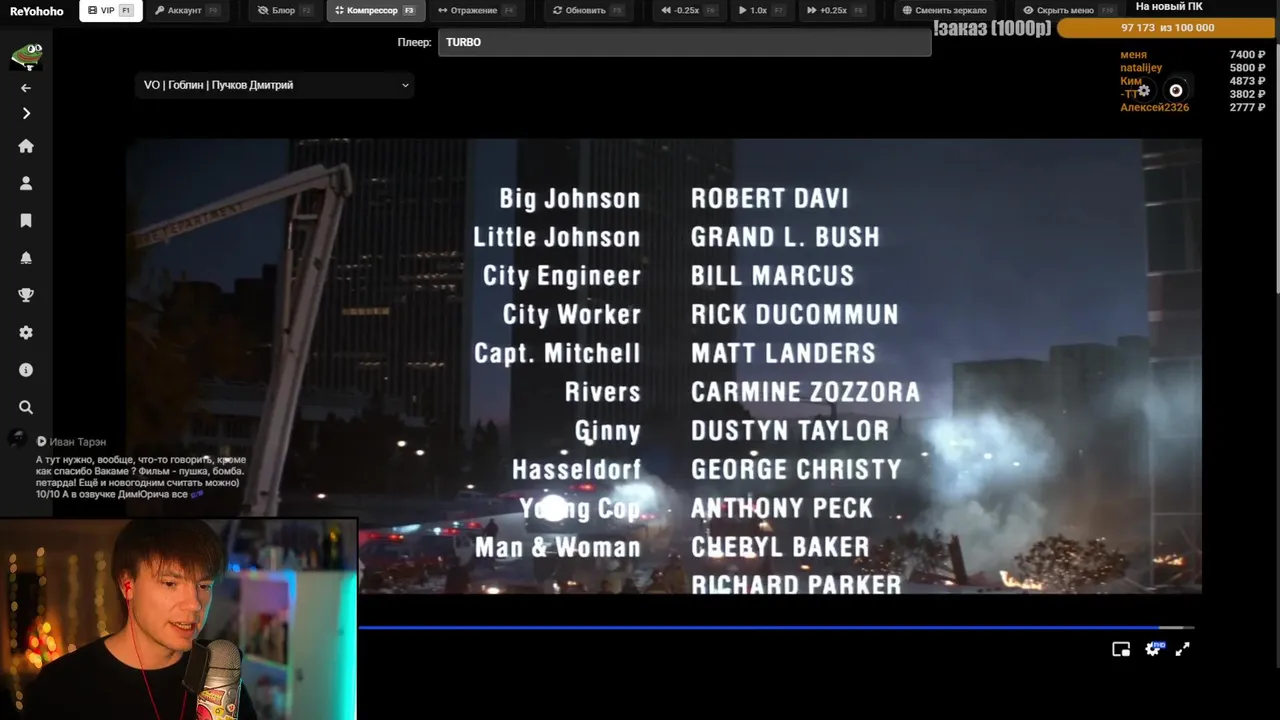Enter fullscreen with the expand icon
The height and width of the screenshot is (720, 1280).
[1182, 649]
